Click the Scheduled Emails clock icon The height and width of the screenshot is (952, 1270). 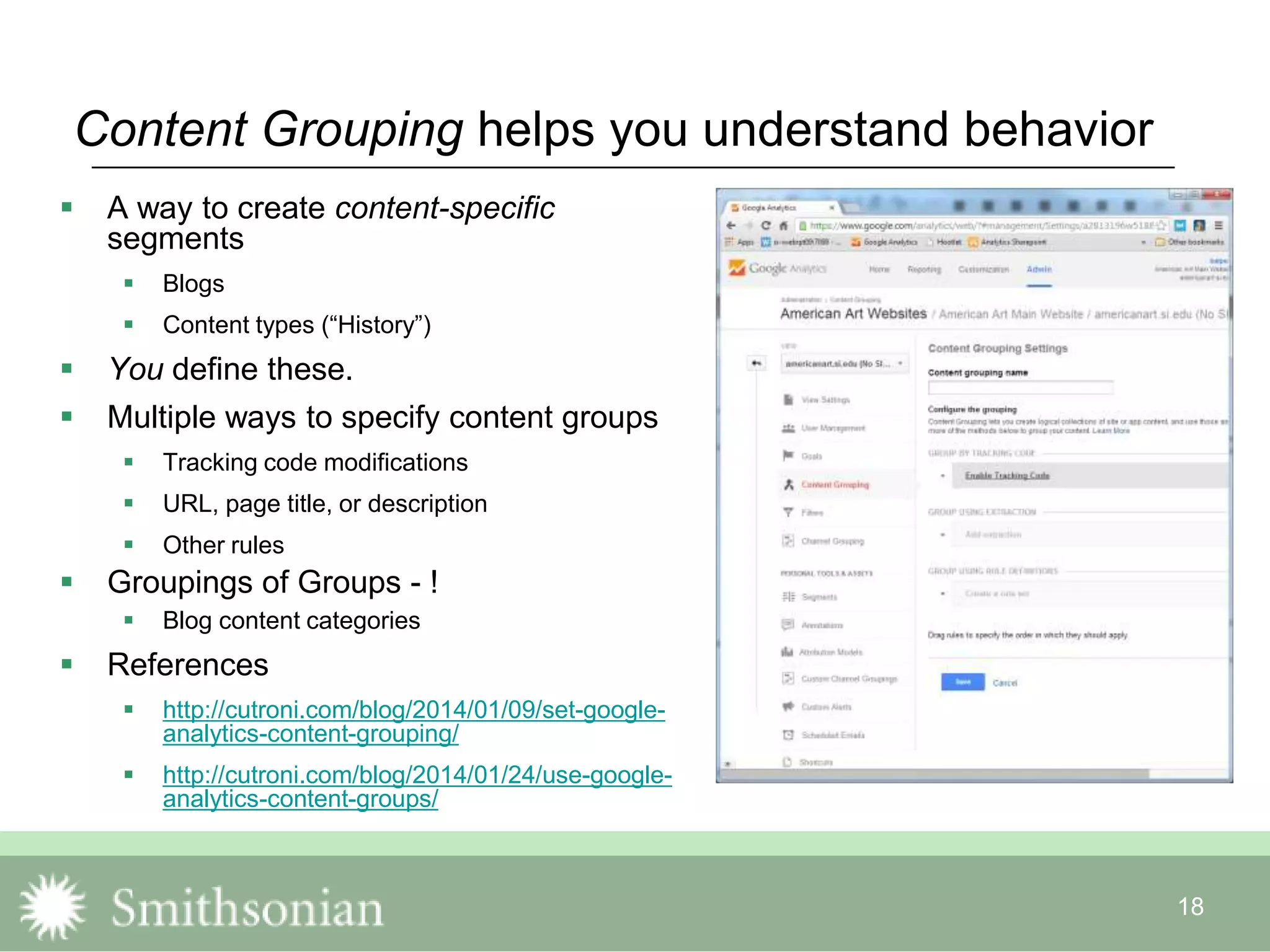788,734
